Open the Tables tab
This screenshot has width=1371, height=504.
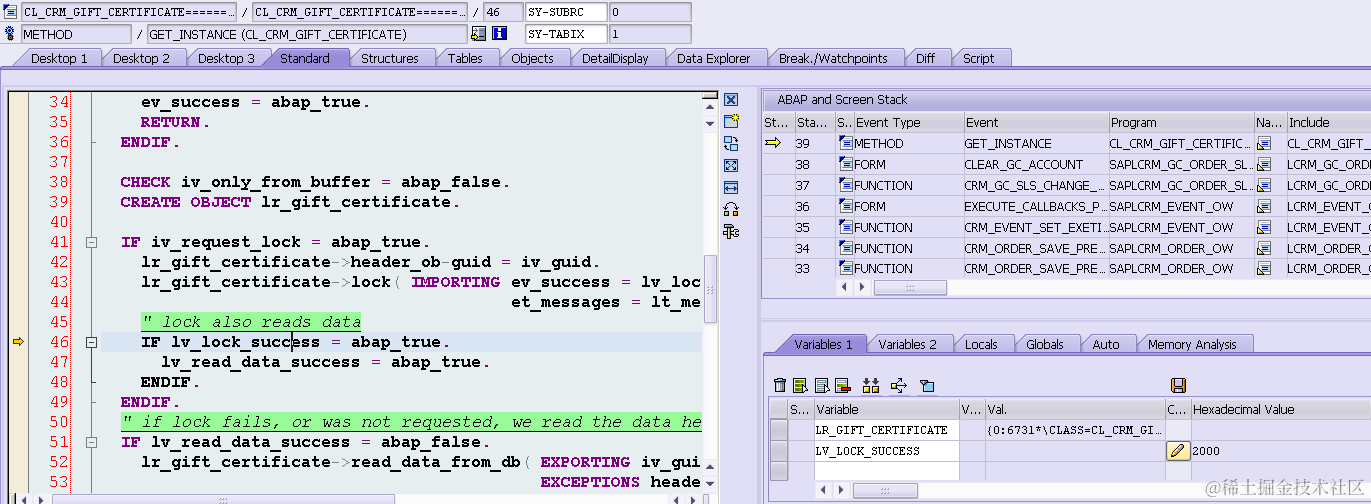coord(465,58)
